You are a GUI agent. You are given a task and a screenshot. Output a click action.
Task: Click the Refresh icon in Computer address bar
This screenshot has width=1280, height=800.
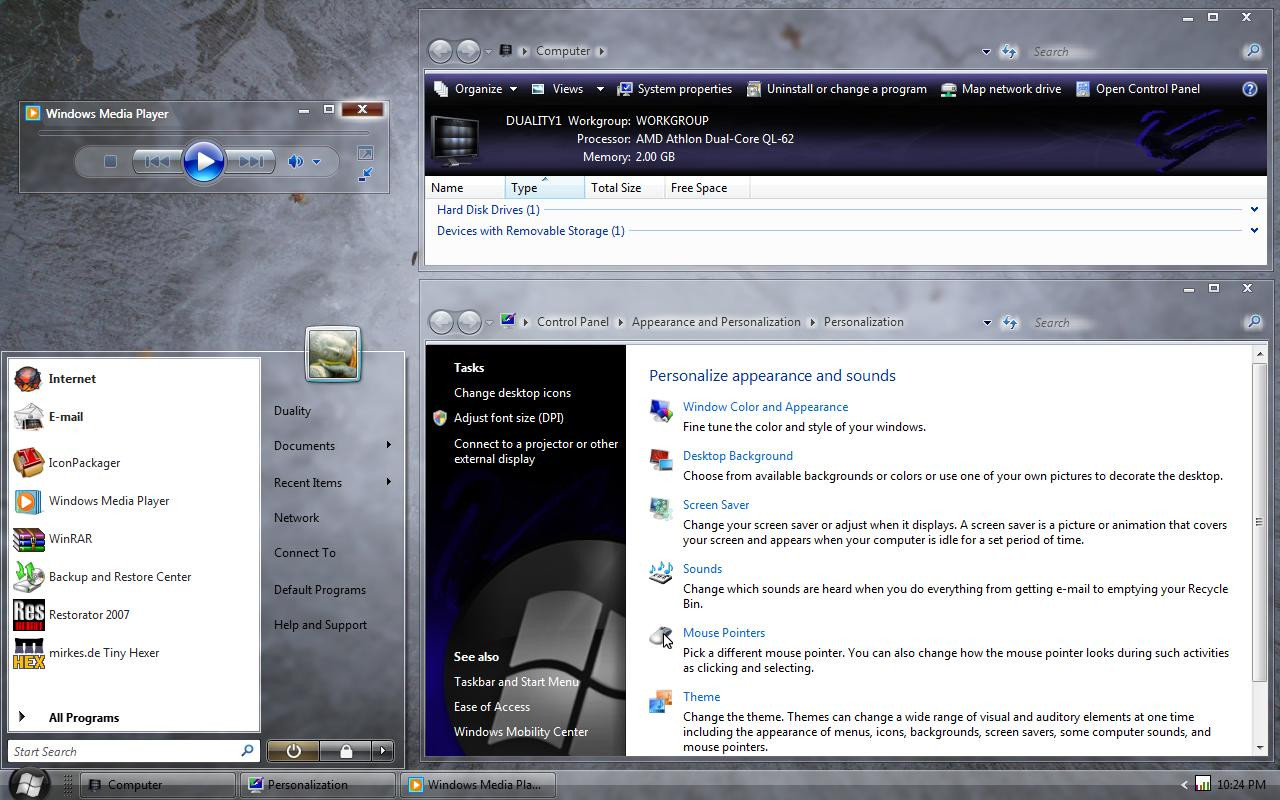1008,51
